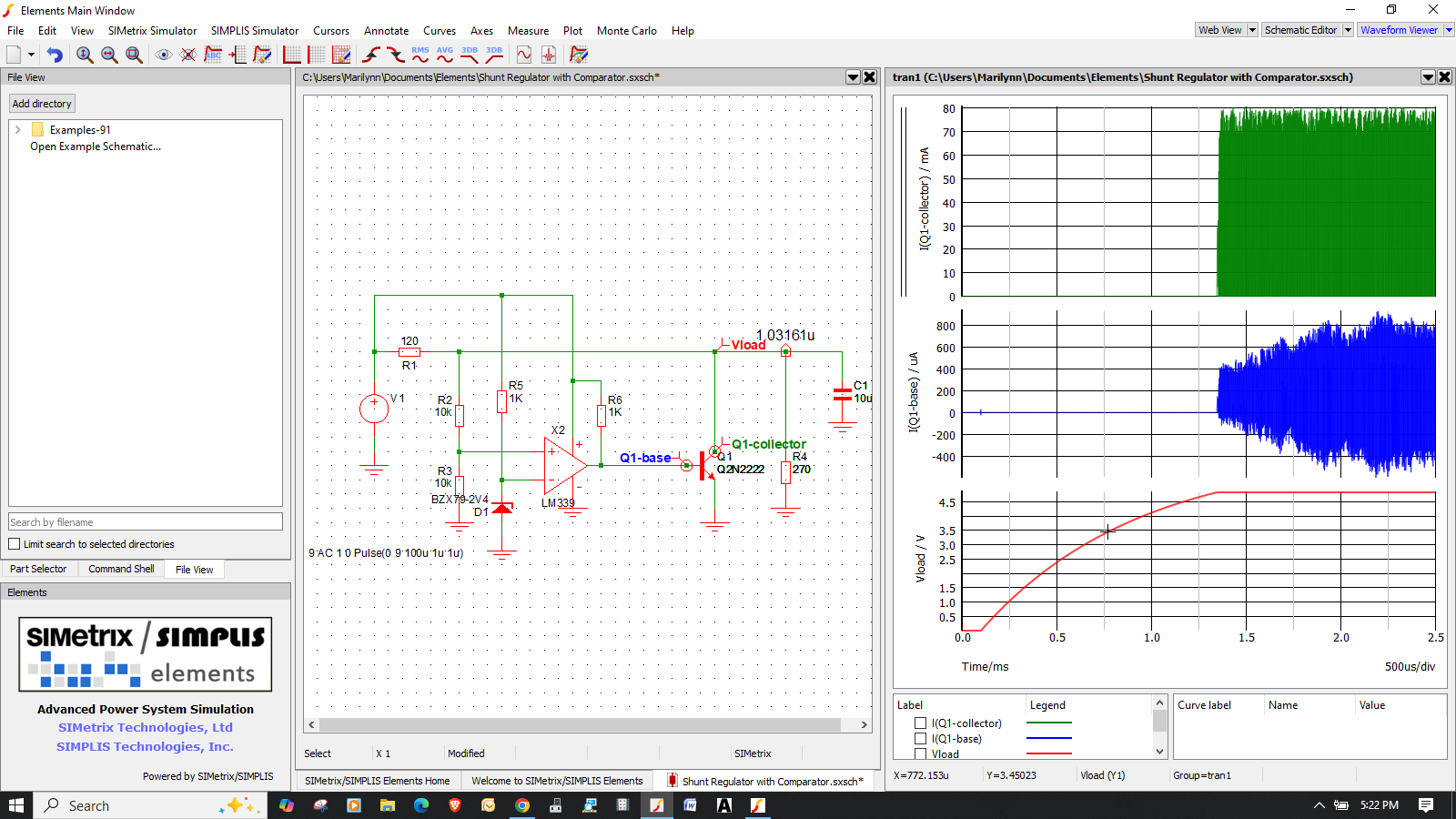This screenshot has height=819, width=1456.
Task: Click the Waveform Viewer button
Action: pos(1400,30)
